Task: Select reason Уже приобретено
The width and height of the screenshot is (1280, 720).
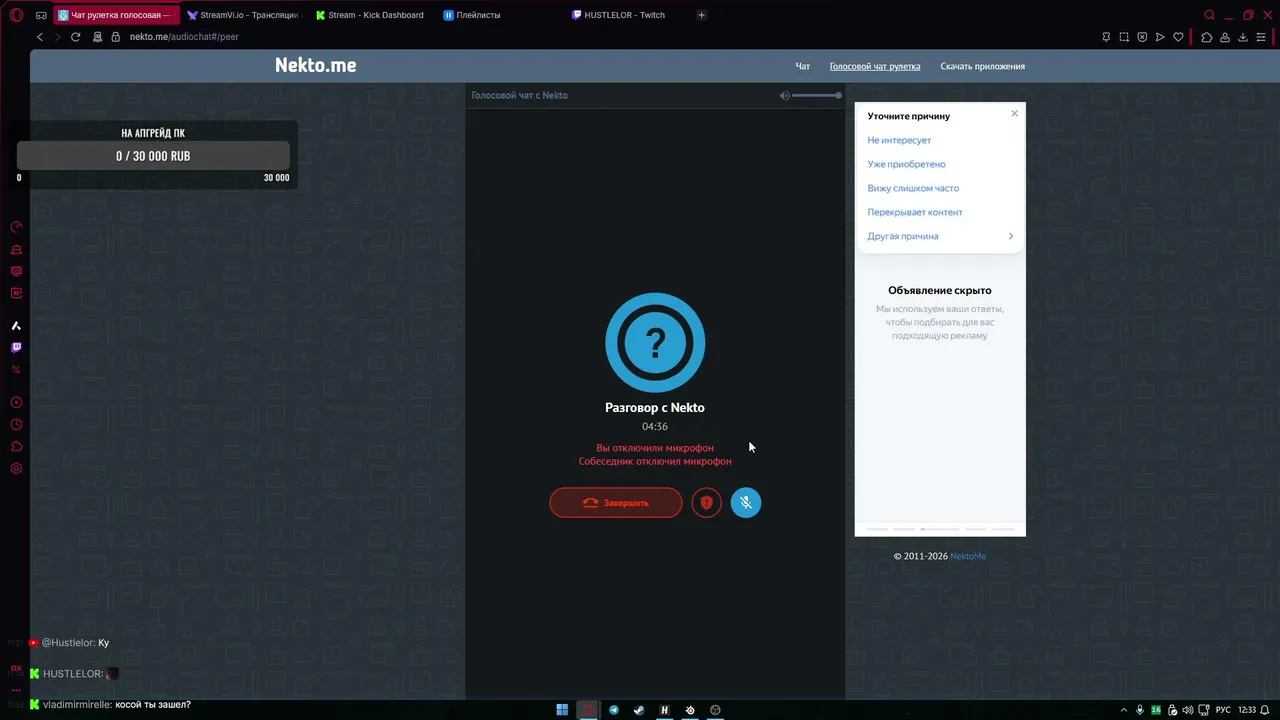Action: click(x=906, y=165)
